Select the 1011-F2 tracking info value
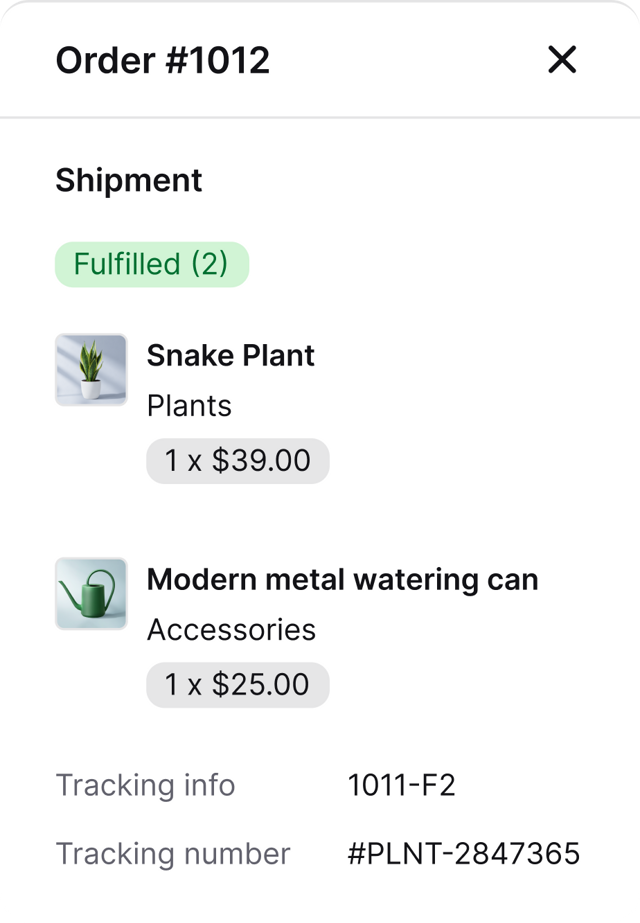This screenshot has width=640, height=923. pos(401,786)
